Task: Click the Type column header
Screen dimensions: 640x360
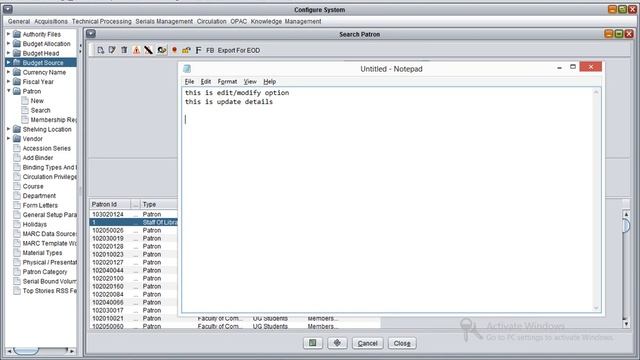Action: tap(160, 204)
